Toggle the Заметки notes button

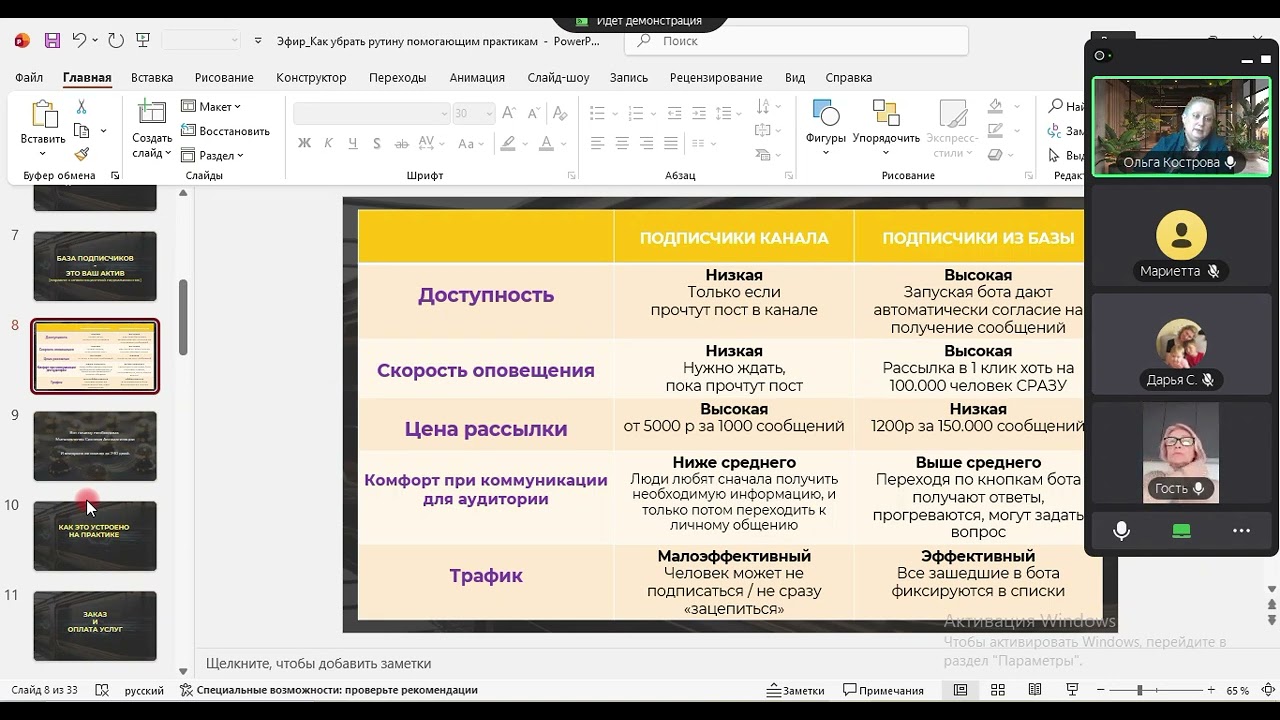click(x=796, y=690)
